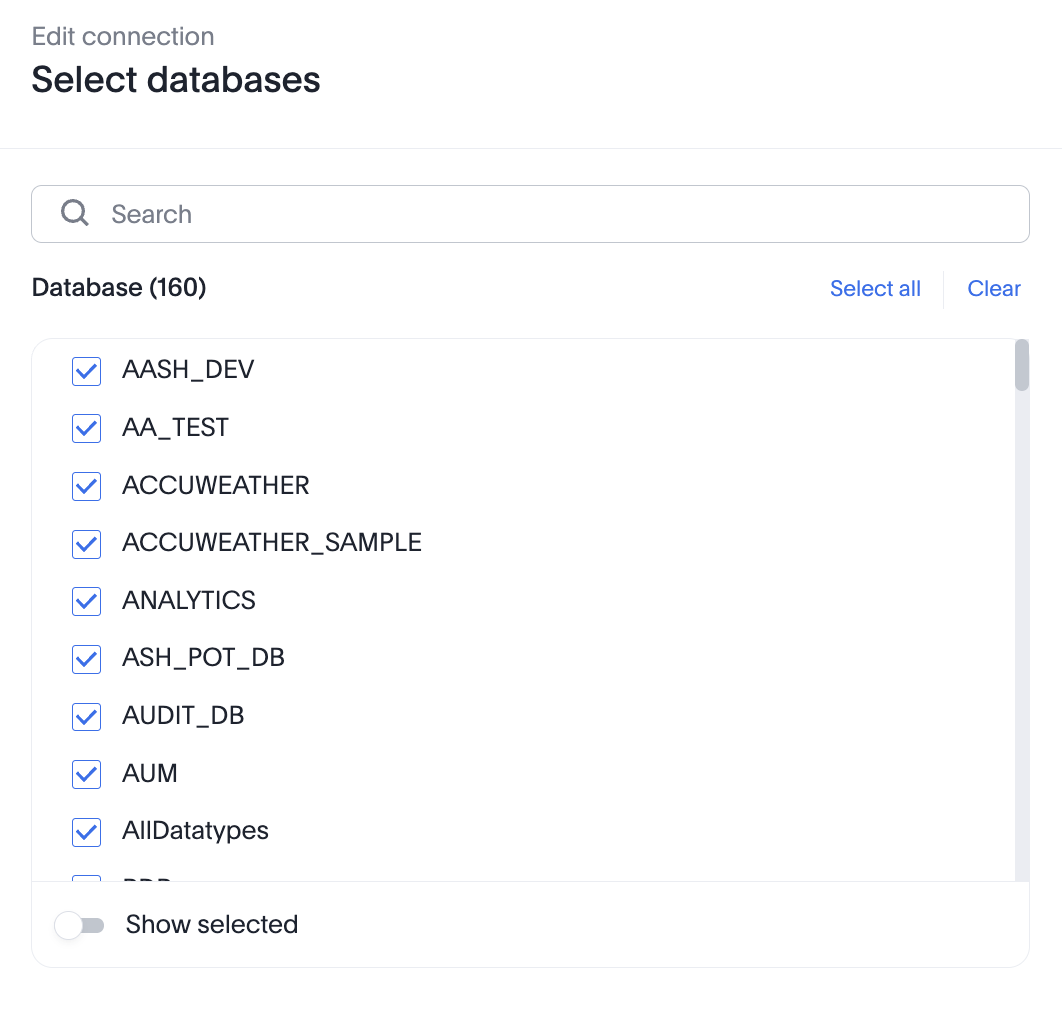Click the Database (160) header label
Screen dimensions: 1062x1024
119,288
